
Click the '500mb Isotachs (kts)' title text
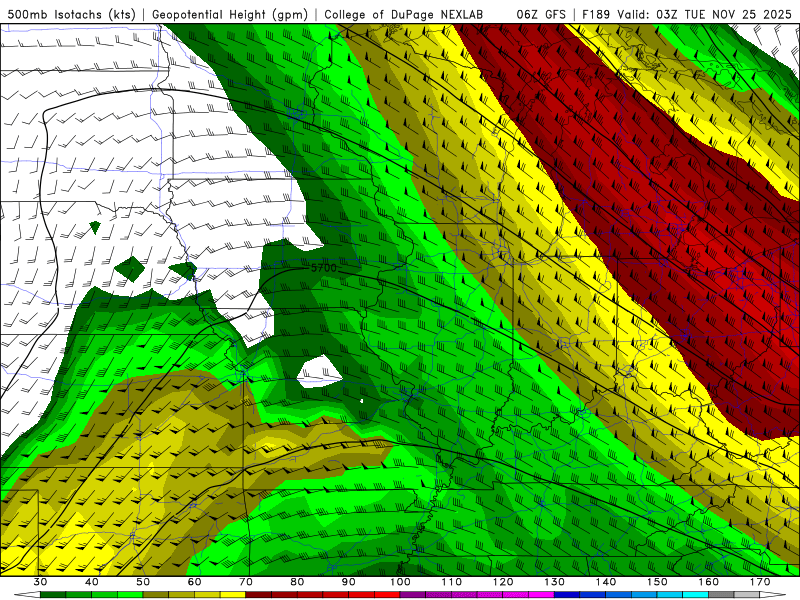coord(71,14)
